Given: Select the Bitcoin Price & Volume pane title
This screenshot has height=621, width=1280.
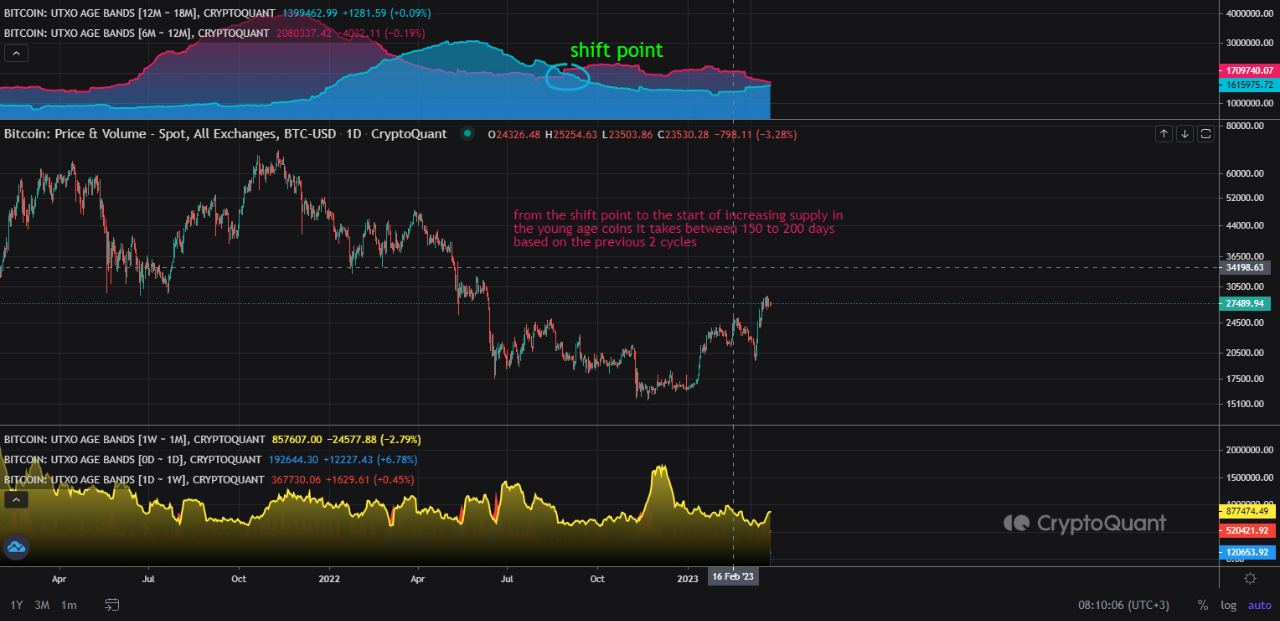Looking at the screenshot, I should click(x=225, y=133).
